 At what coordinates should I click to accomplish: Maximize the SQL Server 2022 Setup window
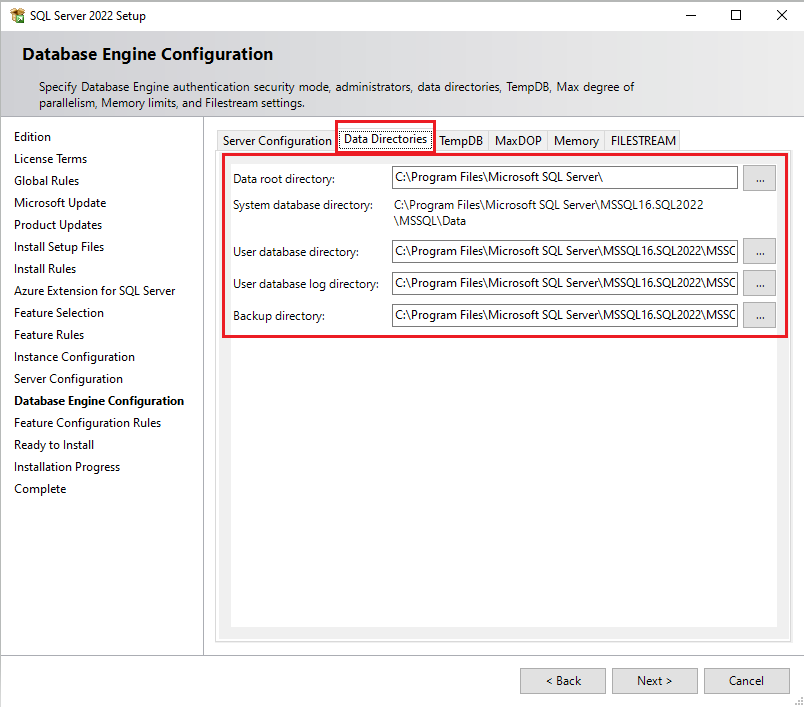[x=736, y=15]
